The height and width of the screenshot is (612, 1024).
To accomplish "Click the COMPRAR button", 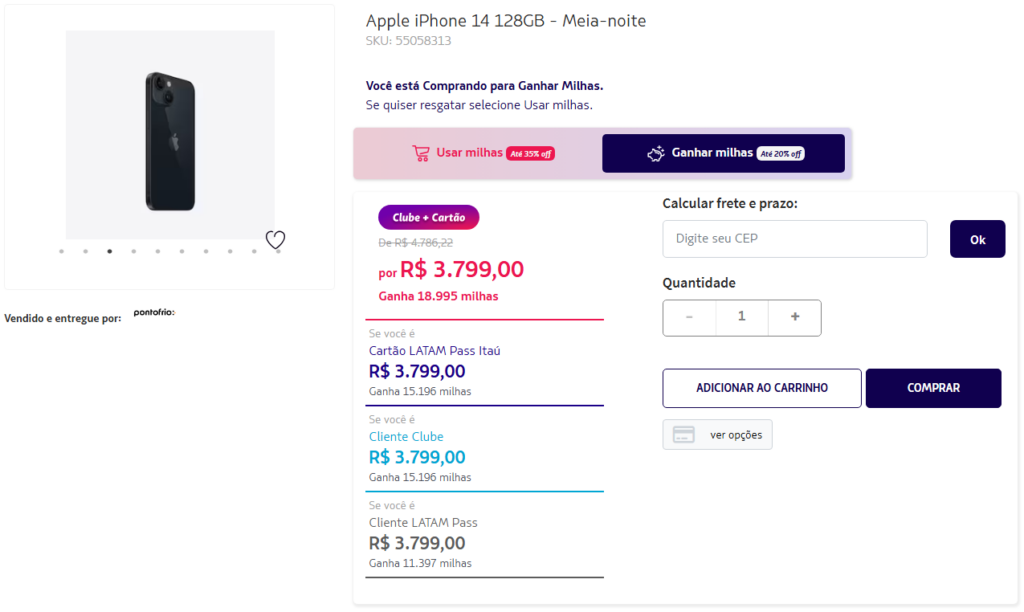I will 933,388.
